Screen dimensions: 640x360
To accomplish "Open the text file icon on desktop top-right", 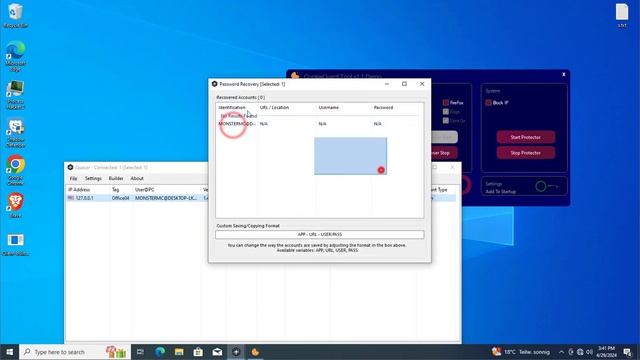I will 622,15.
